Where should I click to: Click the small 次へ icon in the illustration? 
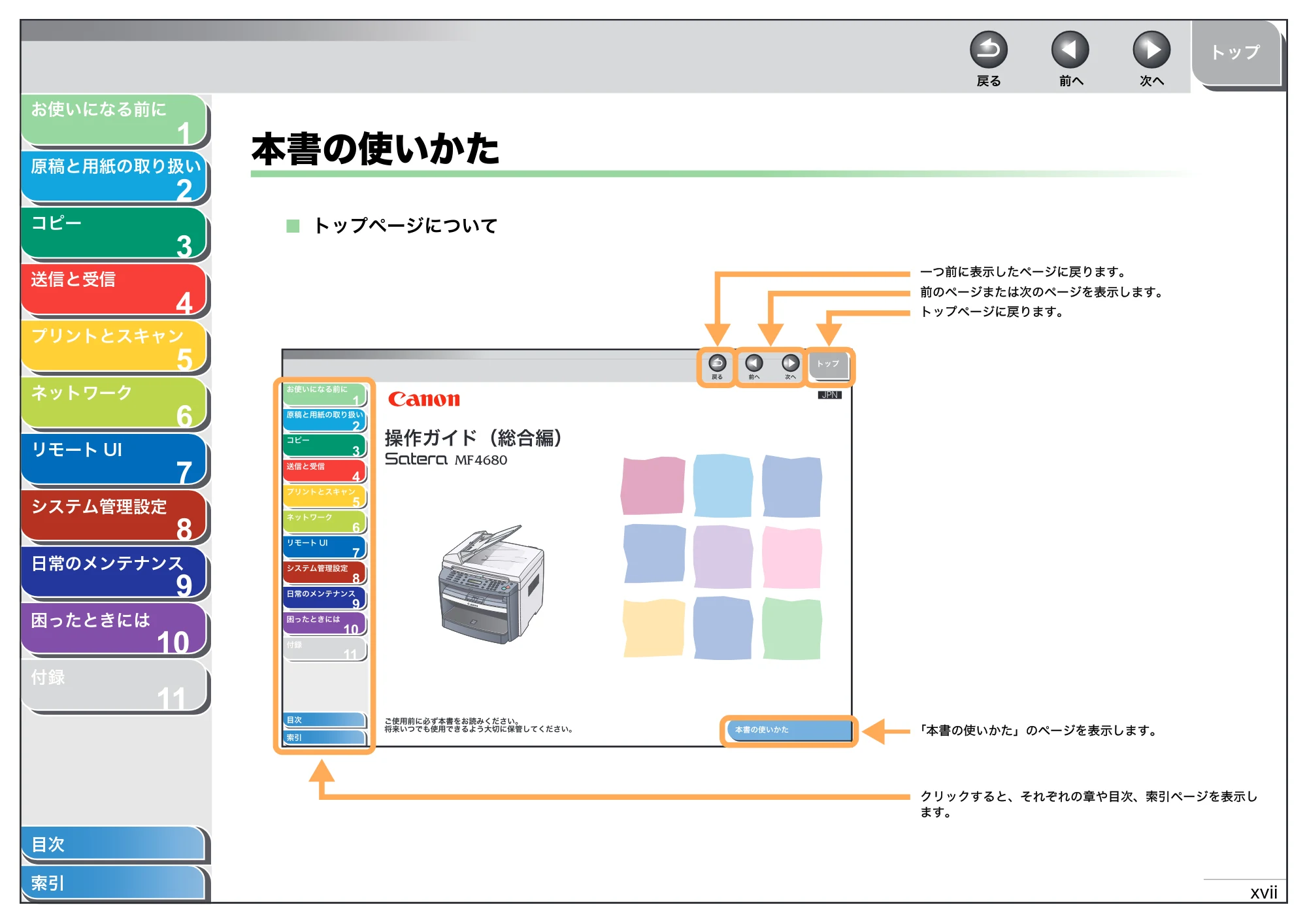790,363
